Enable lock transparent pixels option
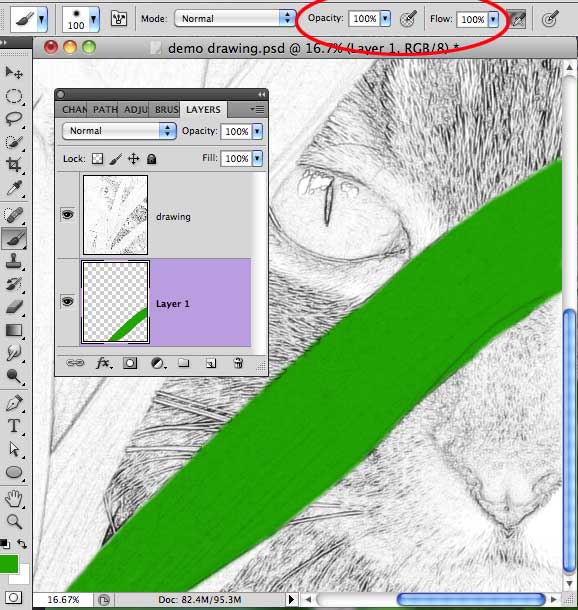 click(97, 158)
